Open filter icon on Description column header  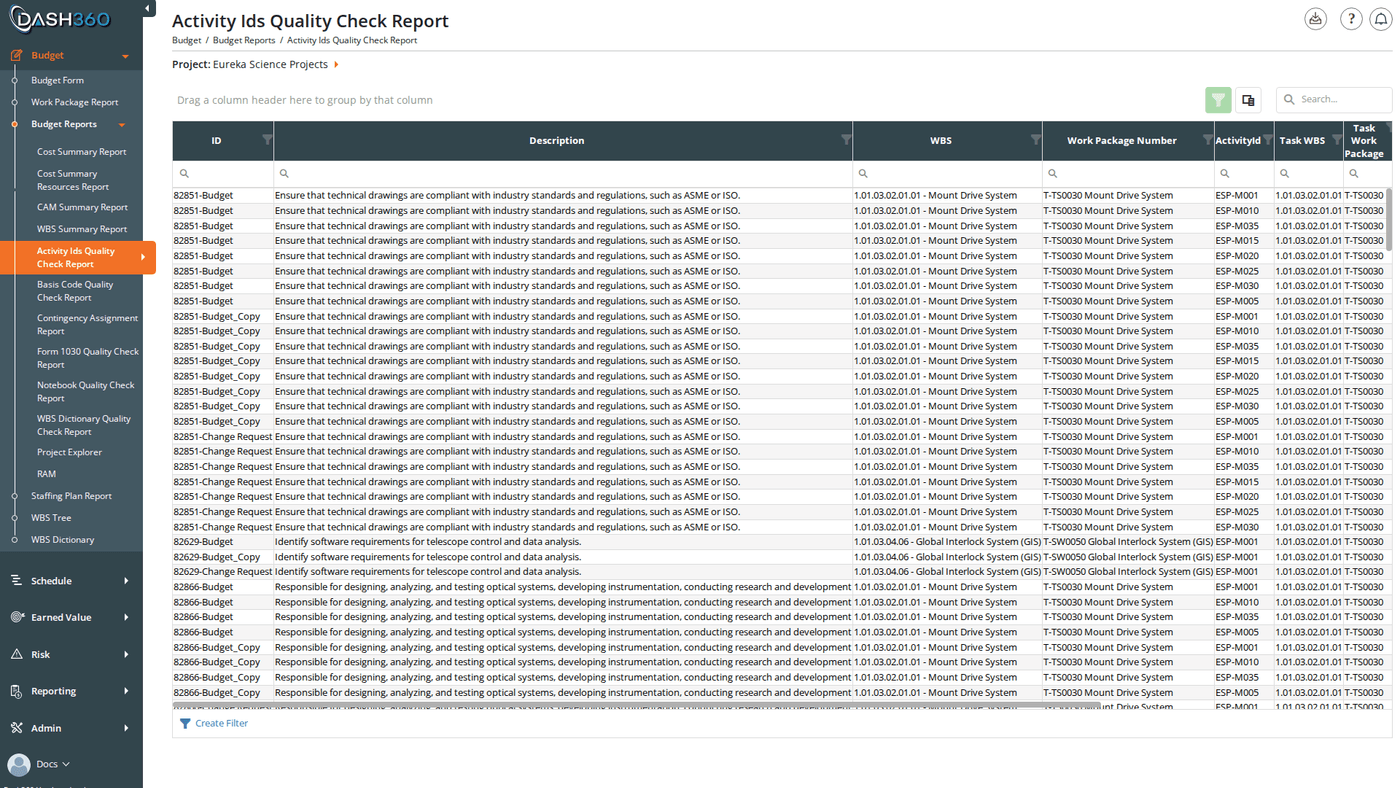tap(846, 140)
